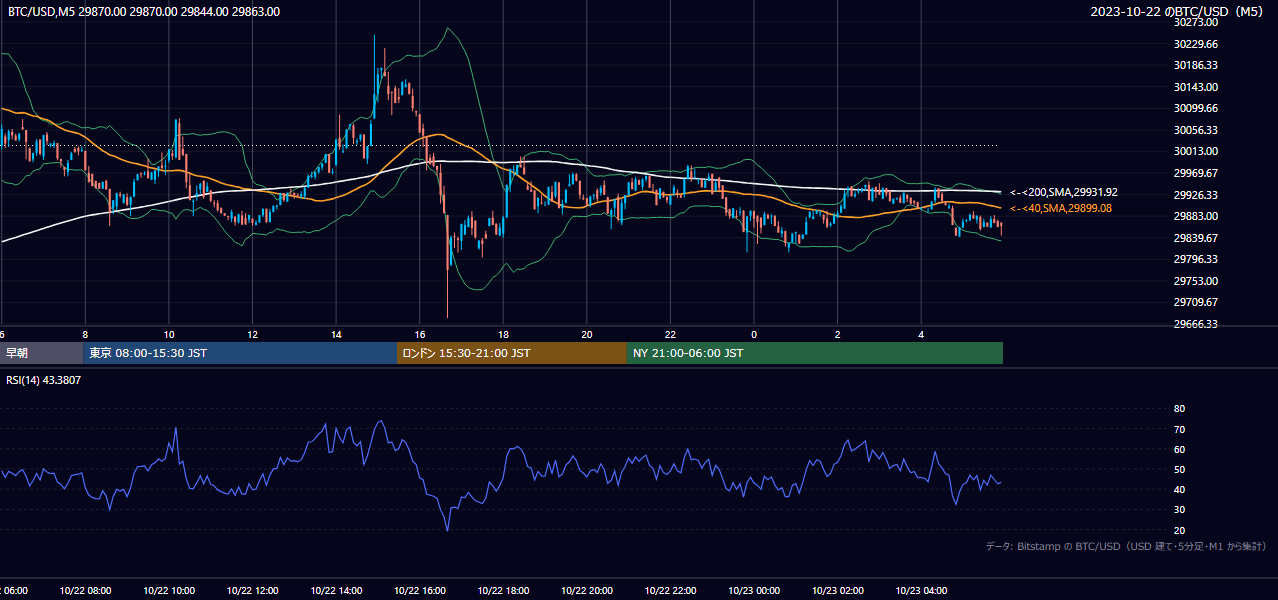Viewport: 1278px width, 600px height.
Task: Click bottom time label 10/23 04:00
Action: (x=921, y=590)
